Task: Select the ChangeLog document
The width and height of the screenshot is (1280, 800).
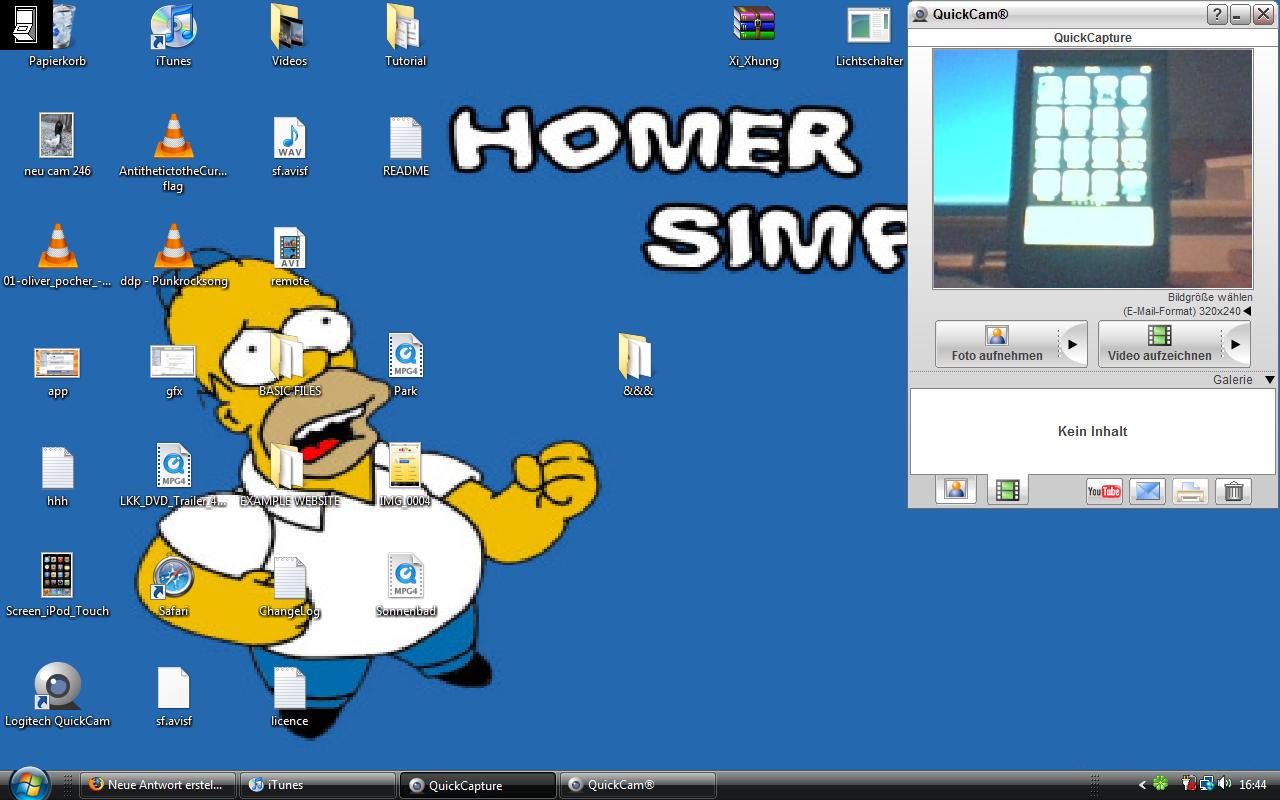Action: tap(289, 585)
